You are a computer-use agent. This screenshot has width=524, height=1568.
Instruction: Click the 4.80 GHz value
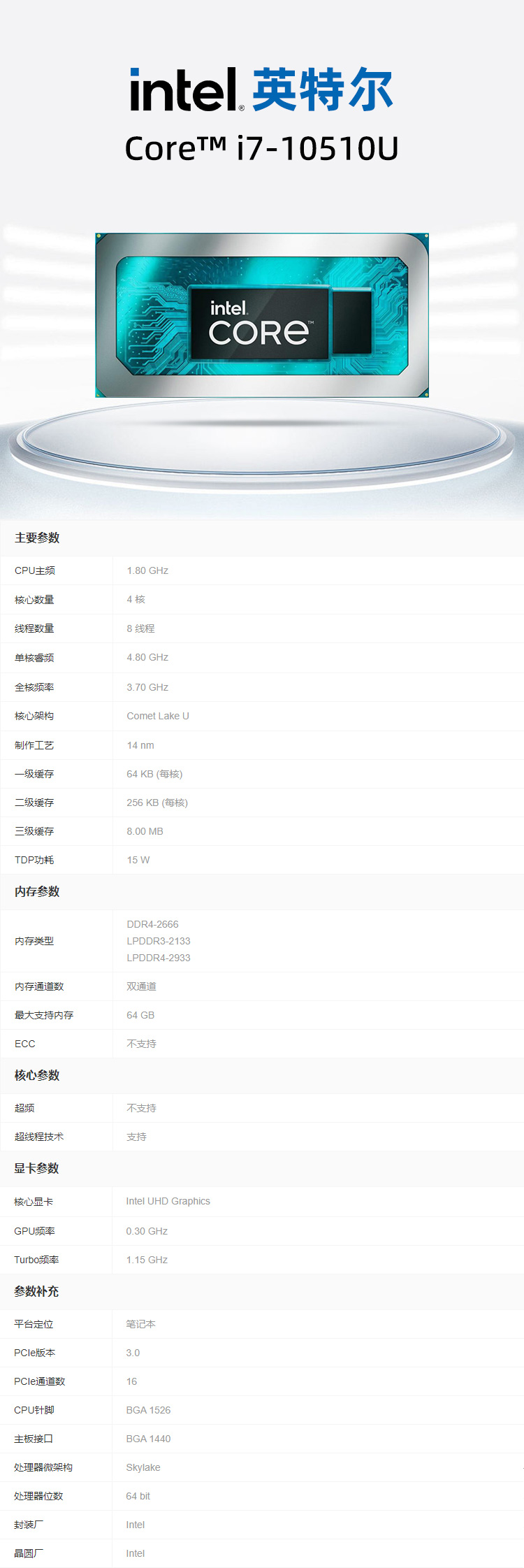coord(147,657)
